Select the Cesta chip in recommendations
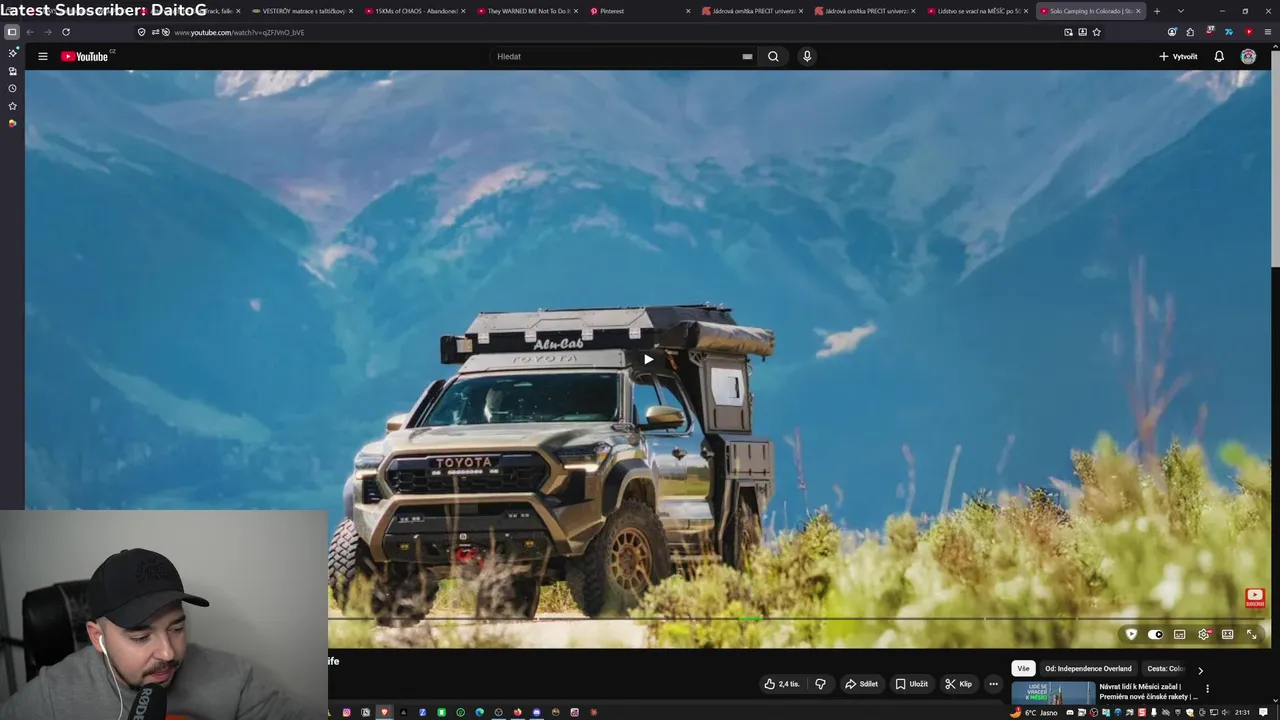 coord(1165,669)
